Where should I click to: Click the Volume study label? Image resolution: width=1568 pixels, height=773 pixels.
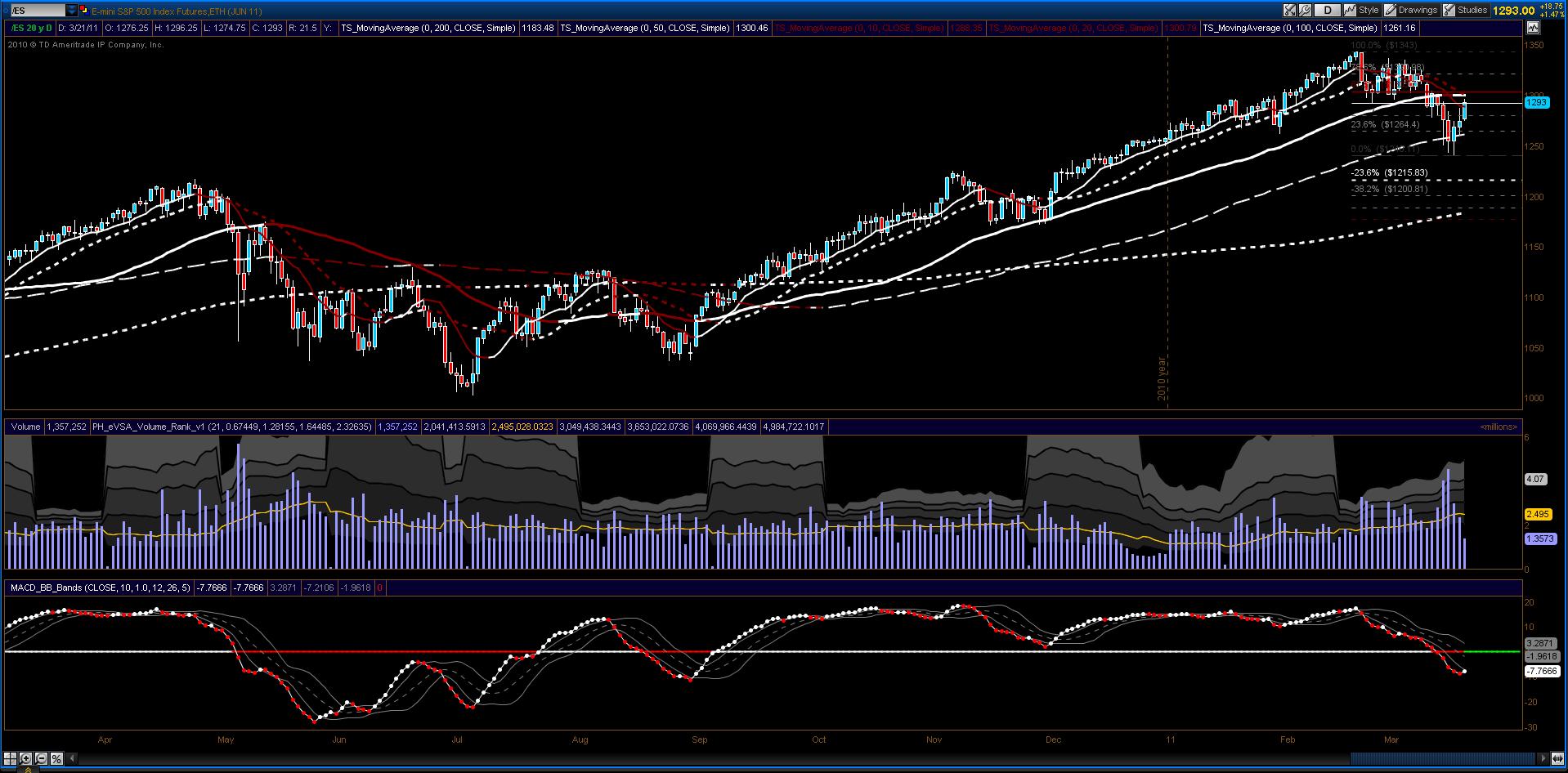(25, 427)
